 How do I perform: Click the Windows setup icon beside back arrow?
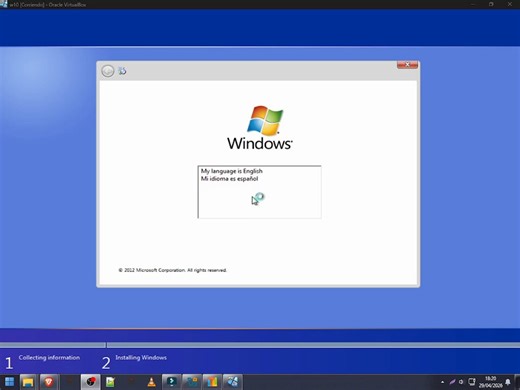point(122,71)
